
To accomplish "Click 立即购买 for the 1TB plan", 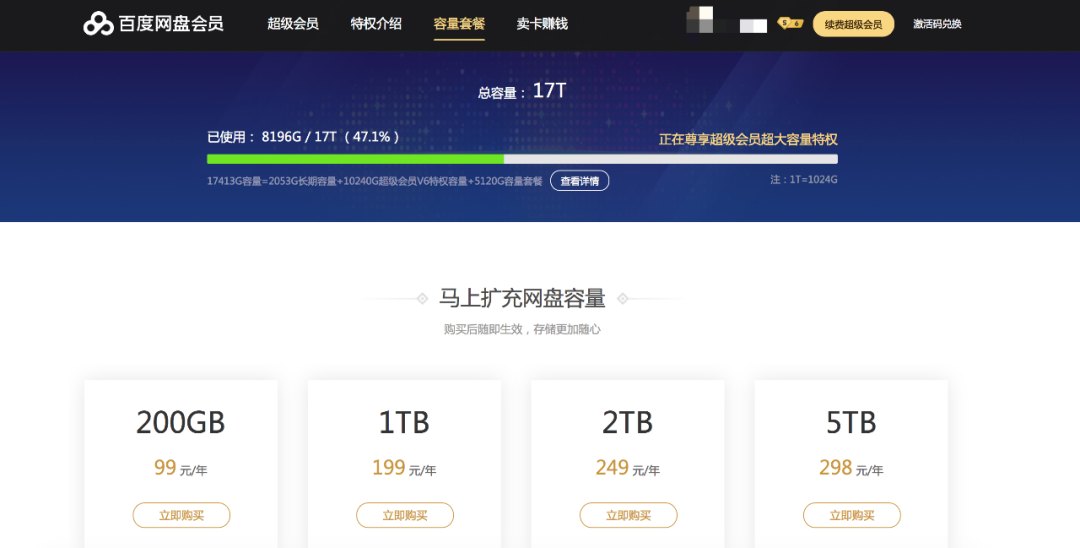I will coord(405,515).
